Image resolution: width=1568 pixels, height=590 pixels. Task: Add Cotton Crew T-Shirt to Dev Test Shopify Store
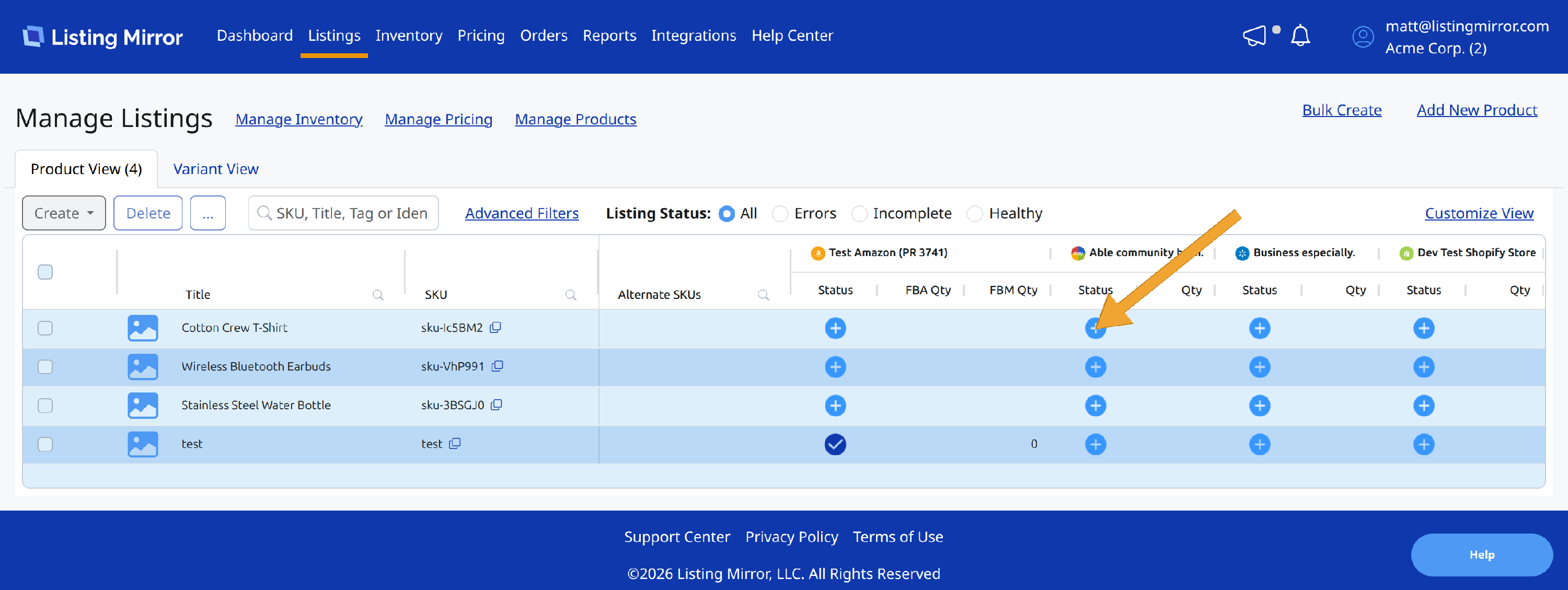pyautogui.click(x=1423, y=328)
